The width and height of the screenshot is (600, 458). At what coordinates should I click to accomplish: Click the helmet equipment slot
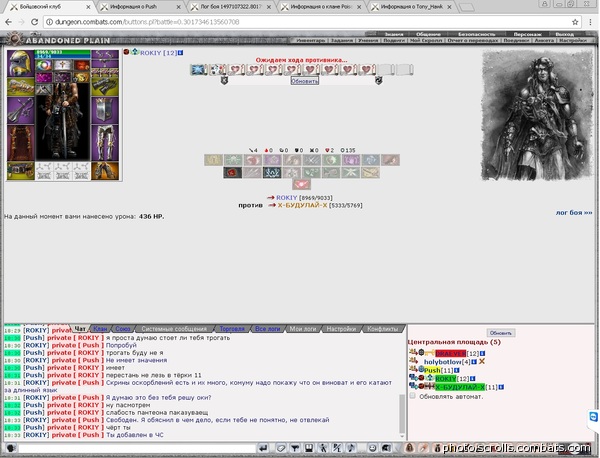pyautogui.click(x=21, y=63)
